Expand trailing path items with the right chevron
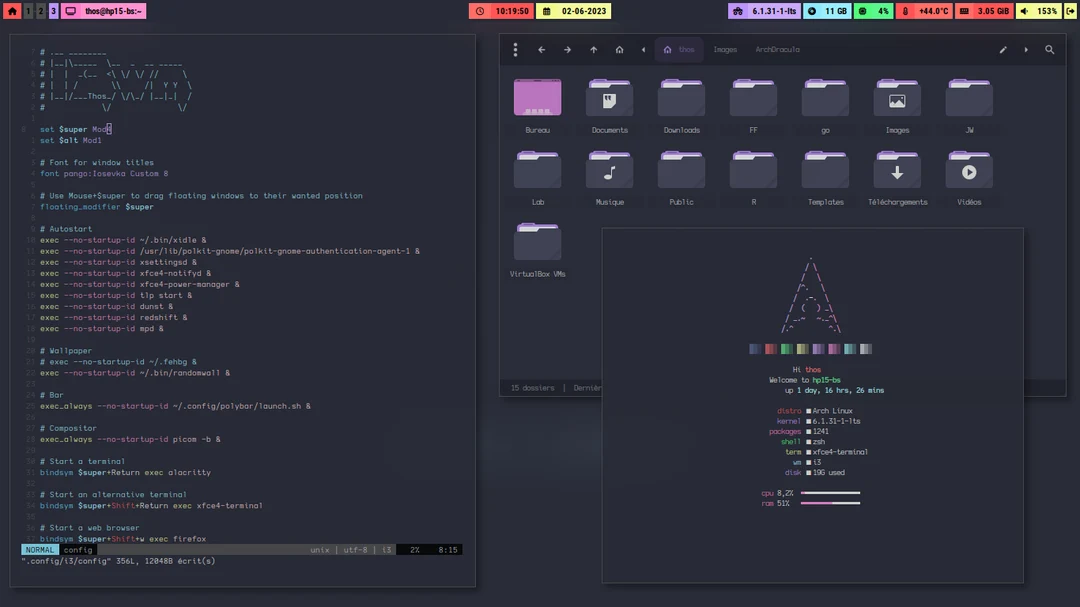 point(1025,49)
